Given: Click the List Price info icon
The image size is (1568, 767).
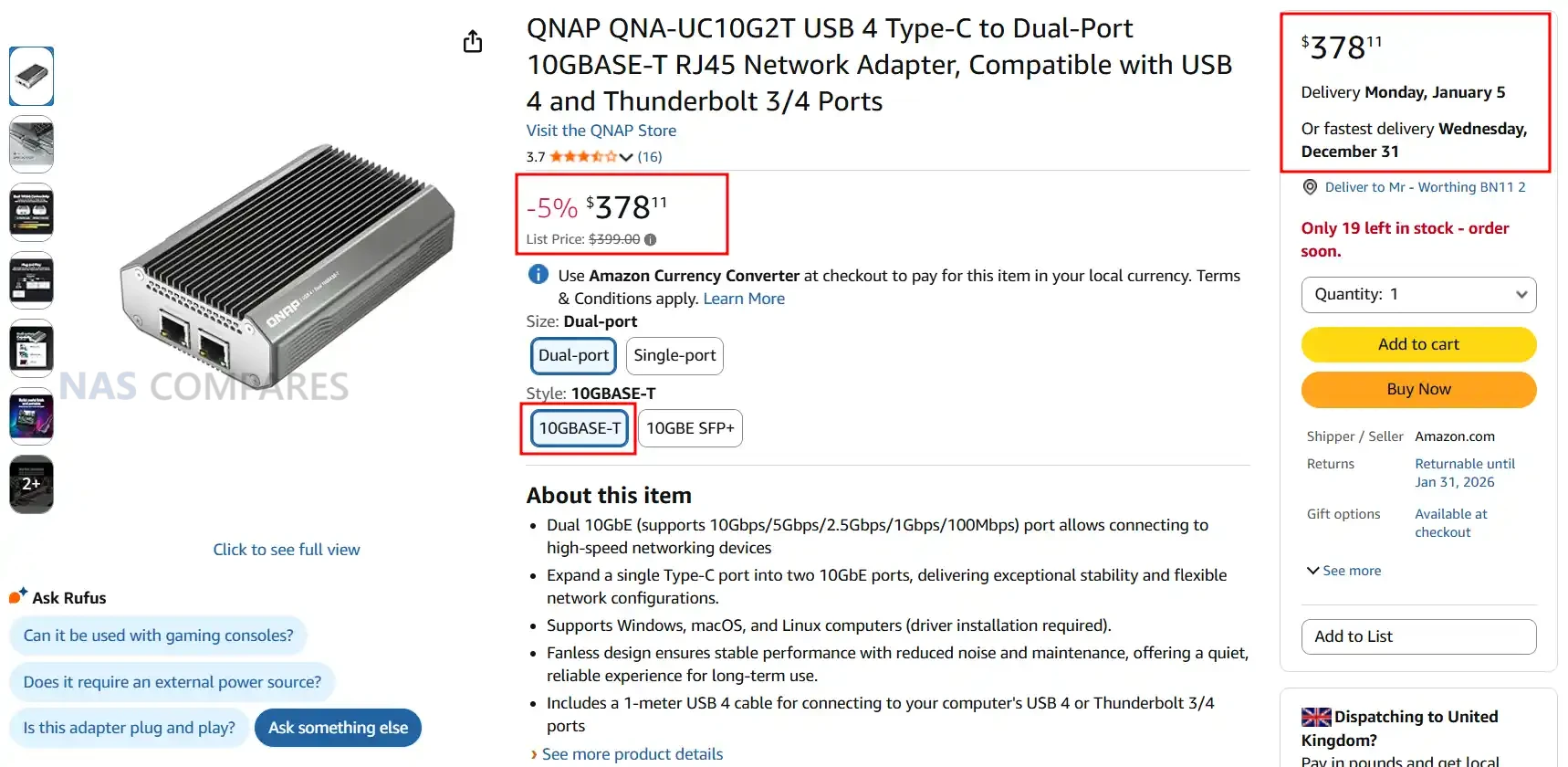Looking at the screenshot, I should 650,240.
